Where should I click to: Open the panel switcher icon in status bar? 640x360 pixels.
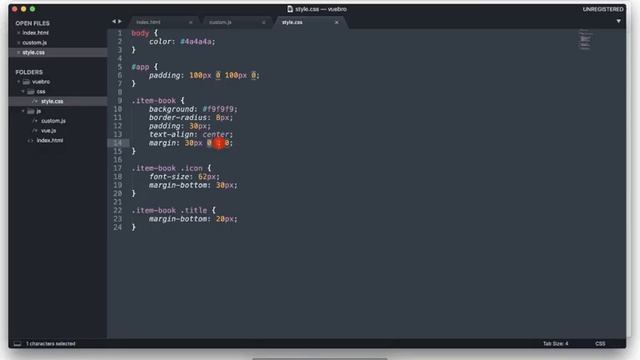click(17, 344)
